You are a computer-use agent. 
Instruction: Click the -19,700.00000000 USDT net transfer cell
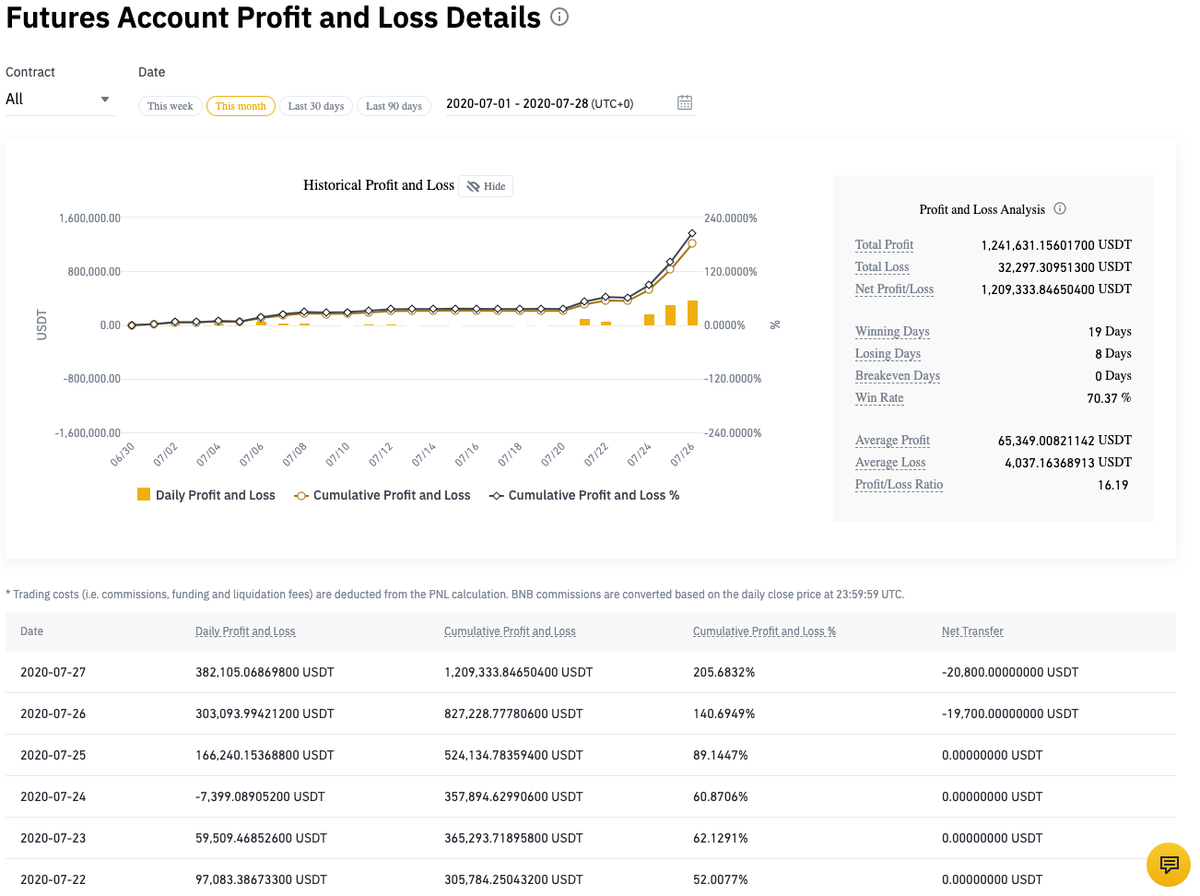pyautogui.click(x=1010, y=714)
